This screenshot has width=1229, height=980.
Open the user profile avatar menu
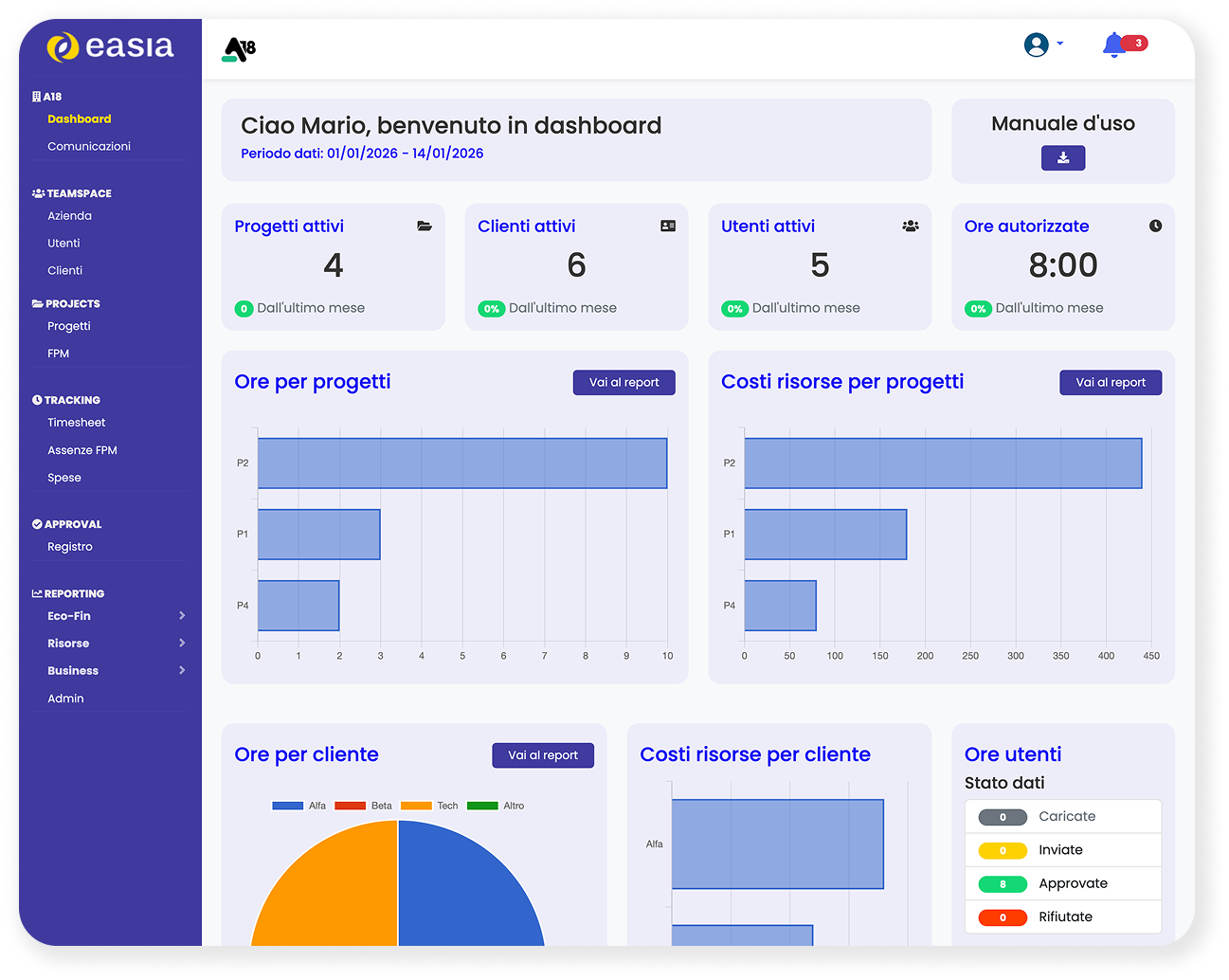click(1038, 45)
